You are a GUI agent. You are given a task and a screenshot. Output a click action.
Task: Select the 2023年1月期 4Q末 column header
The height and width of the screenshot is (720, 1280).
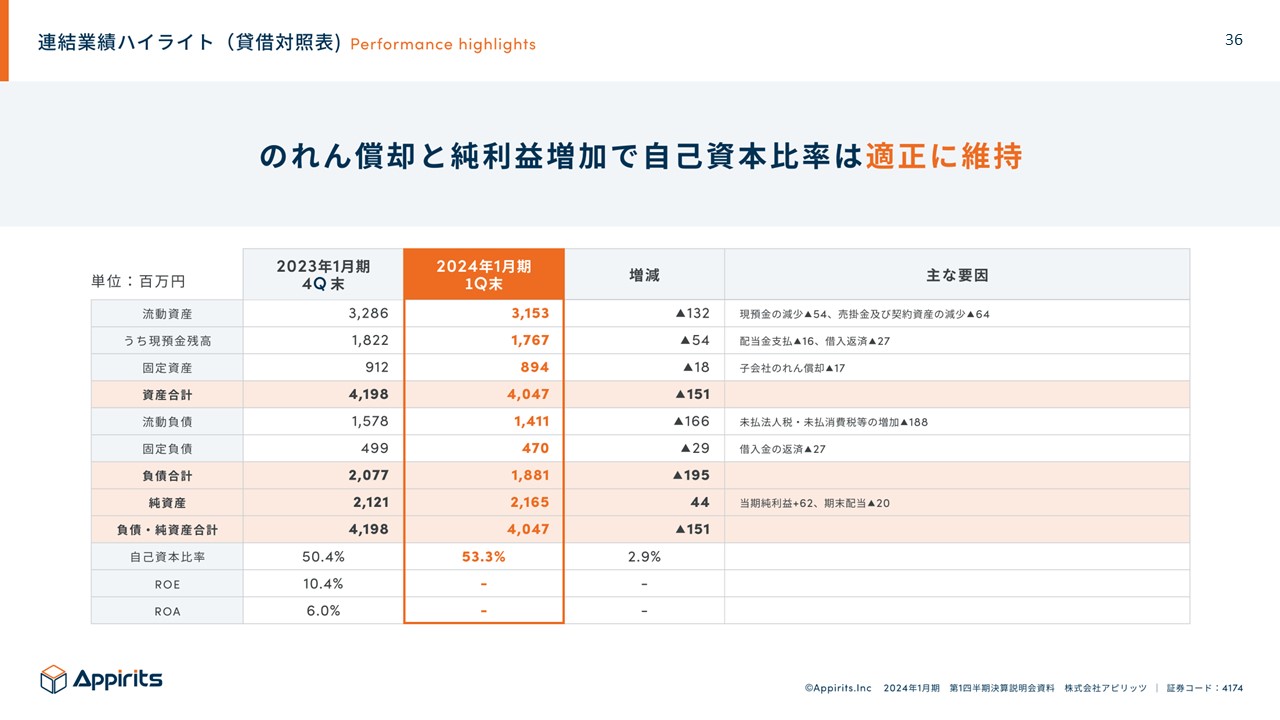coord(323,274)
